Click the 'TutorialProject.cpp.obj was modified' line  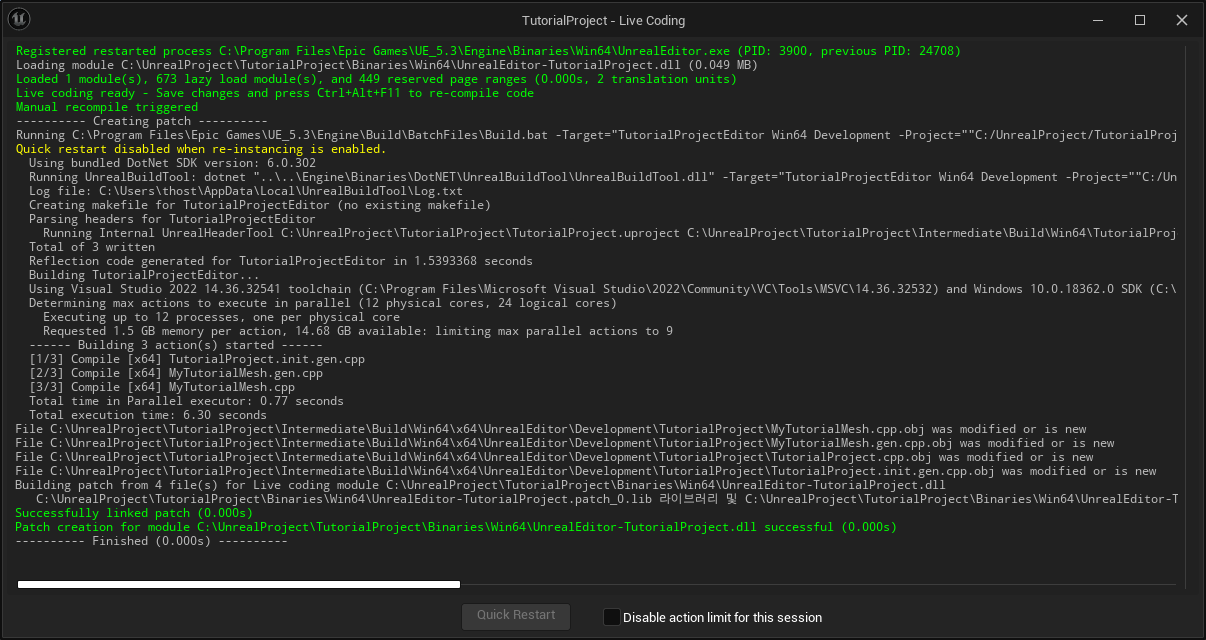(555, 457)
